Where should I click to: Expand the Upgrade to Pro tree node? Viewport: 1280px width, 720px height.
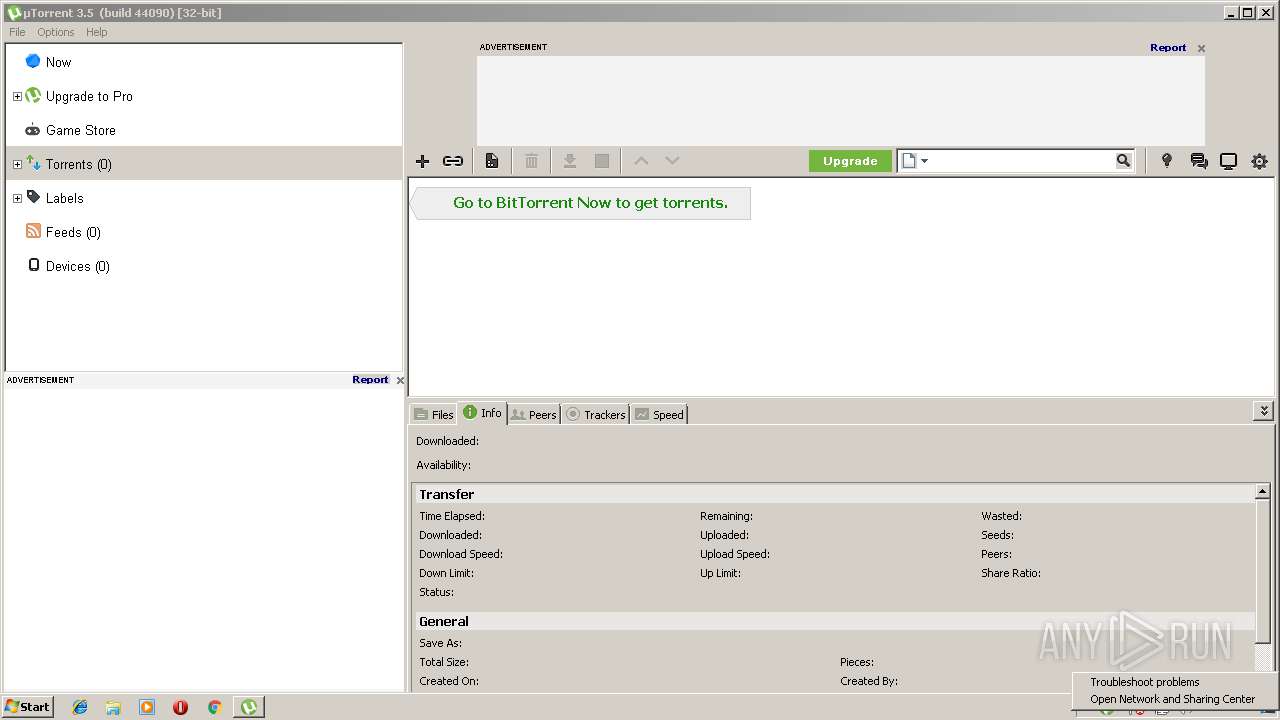coord(17,97)
